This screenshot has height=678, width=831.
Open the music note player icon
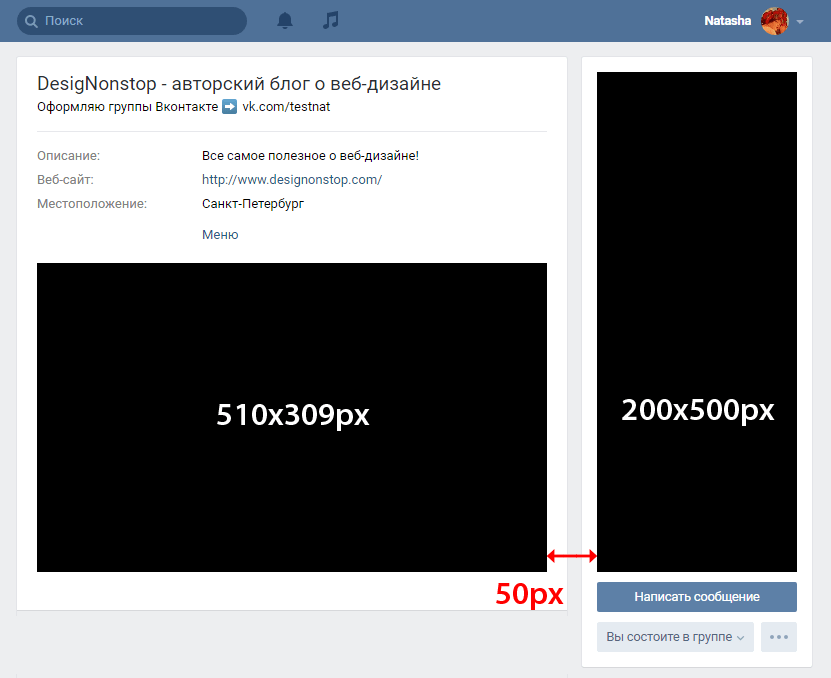[331, 21]
